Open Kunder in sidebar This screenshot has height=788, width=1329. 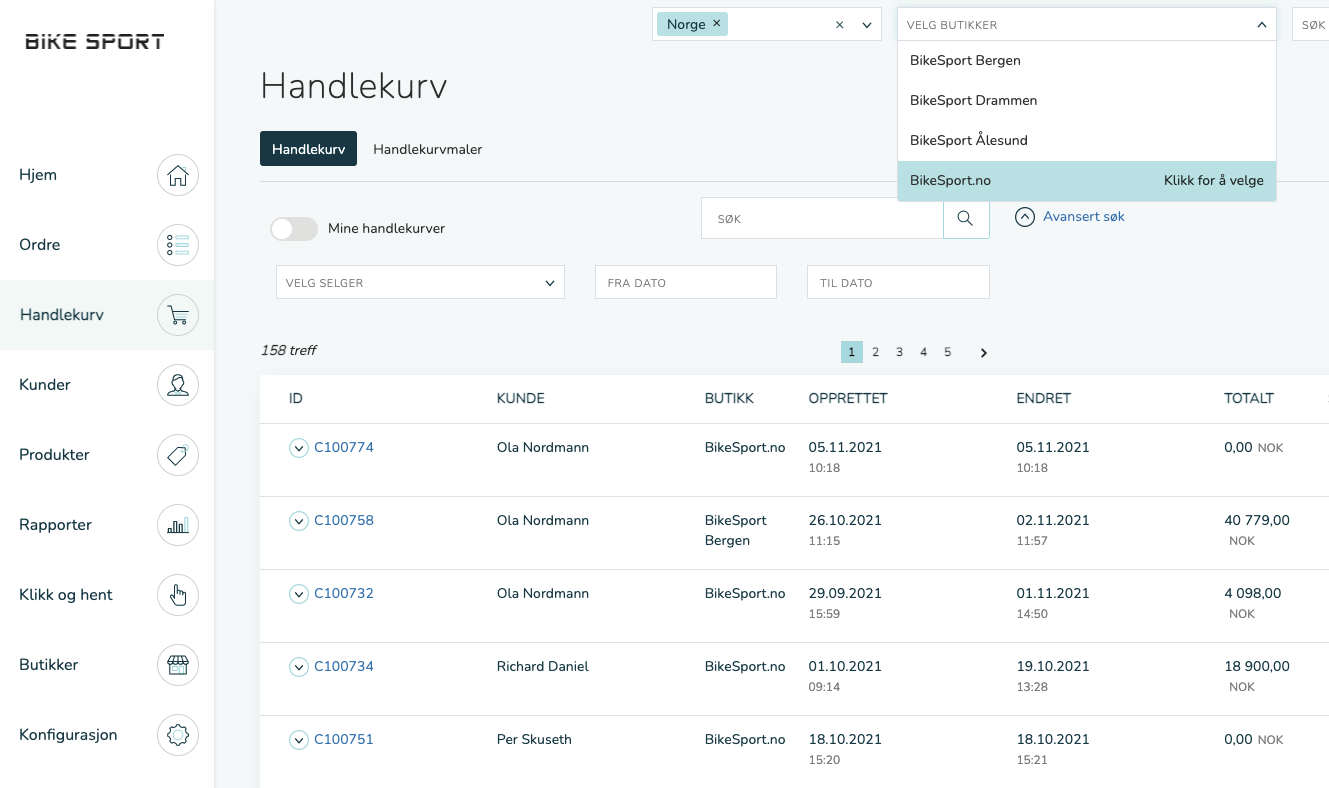(x=45, y=385)
